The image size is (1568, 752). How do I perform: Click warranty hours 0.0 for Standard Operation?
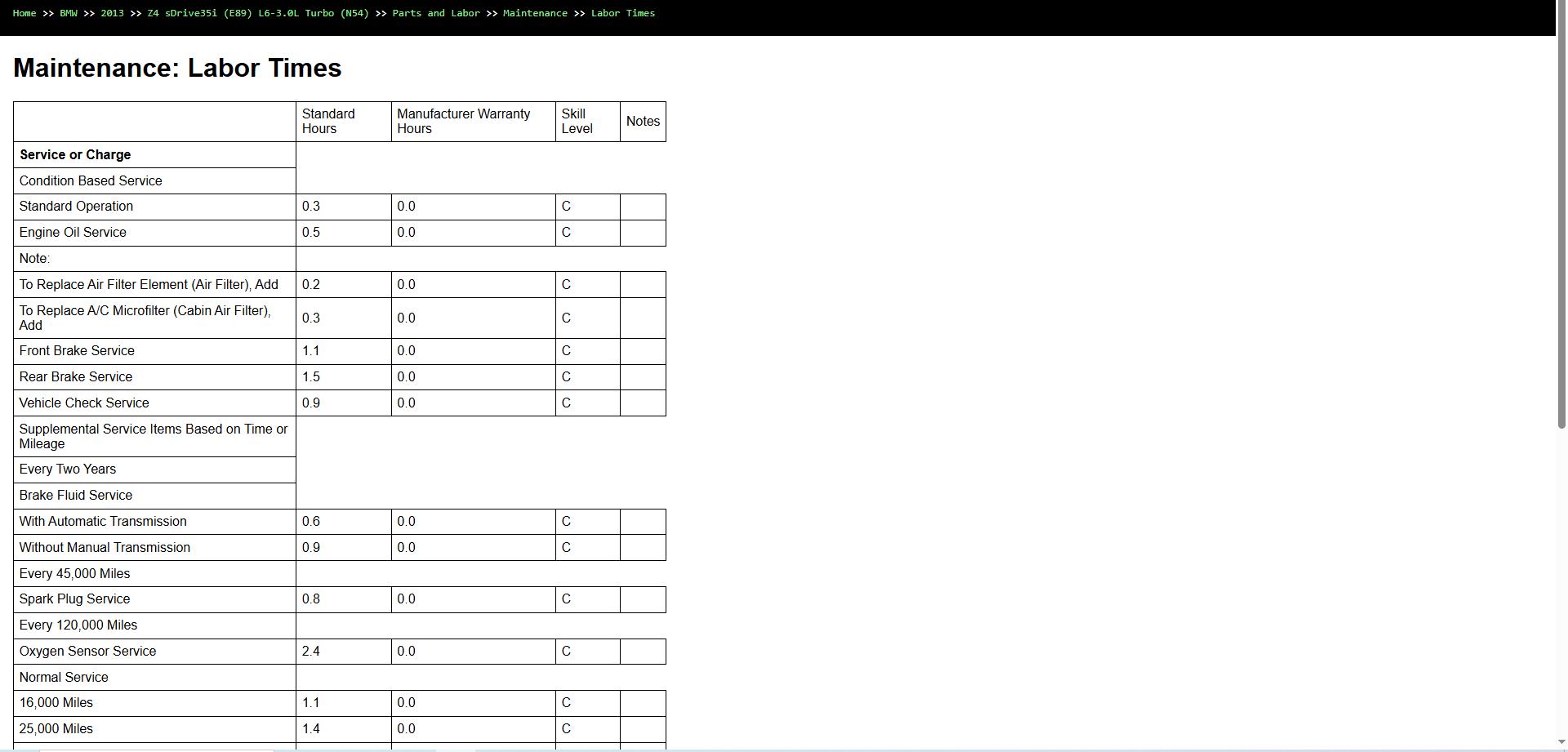474,207
